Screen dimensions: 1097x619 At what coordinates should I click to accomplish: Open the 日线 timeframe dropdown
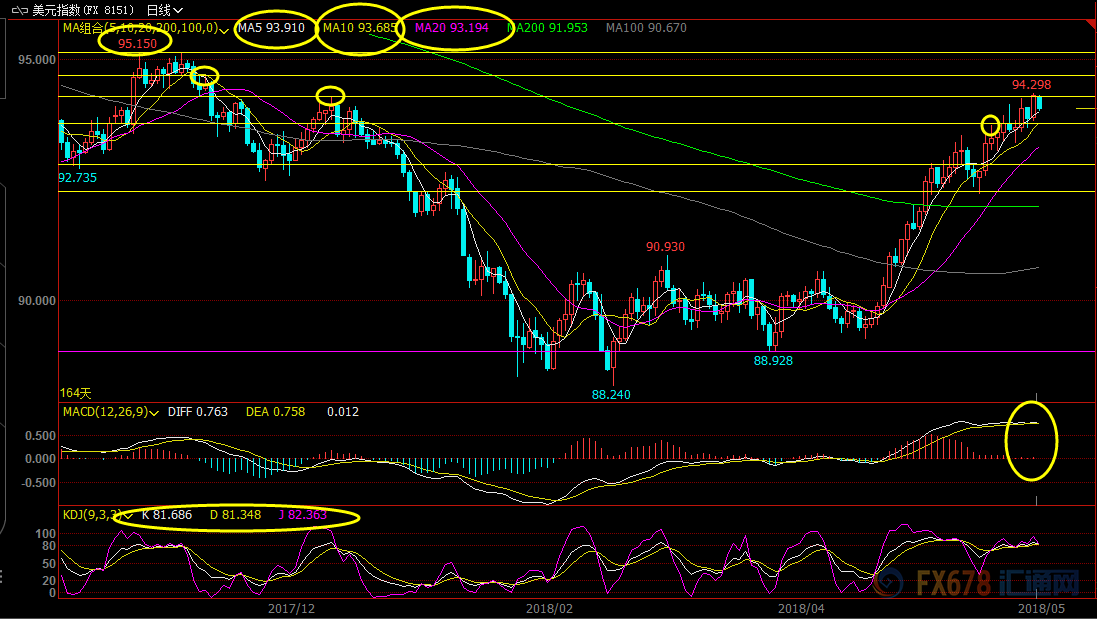click(x=166, y=9)
